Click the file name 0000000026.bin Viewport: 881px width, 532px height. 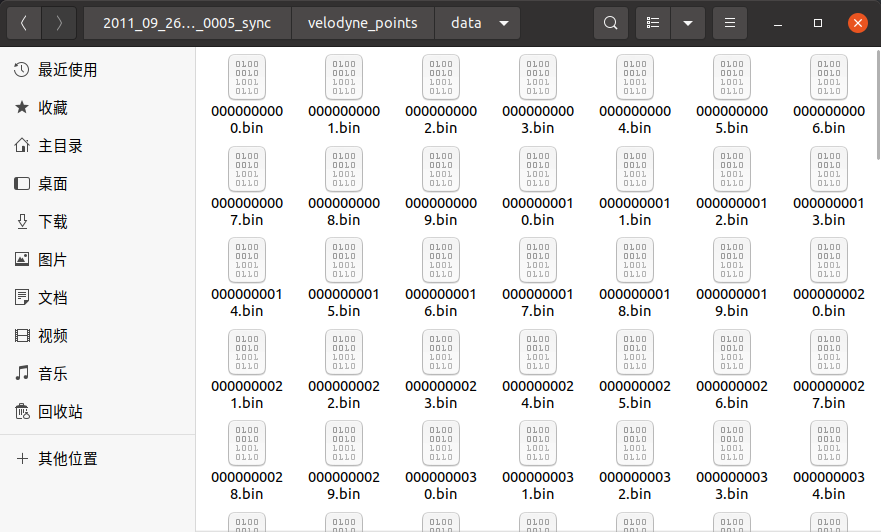coord(732,394)
